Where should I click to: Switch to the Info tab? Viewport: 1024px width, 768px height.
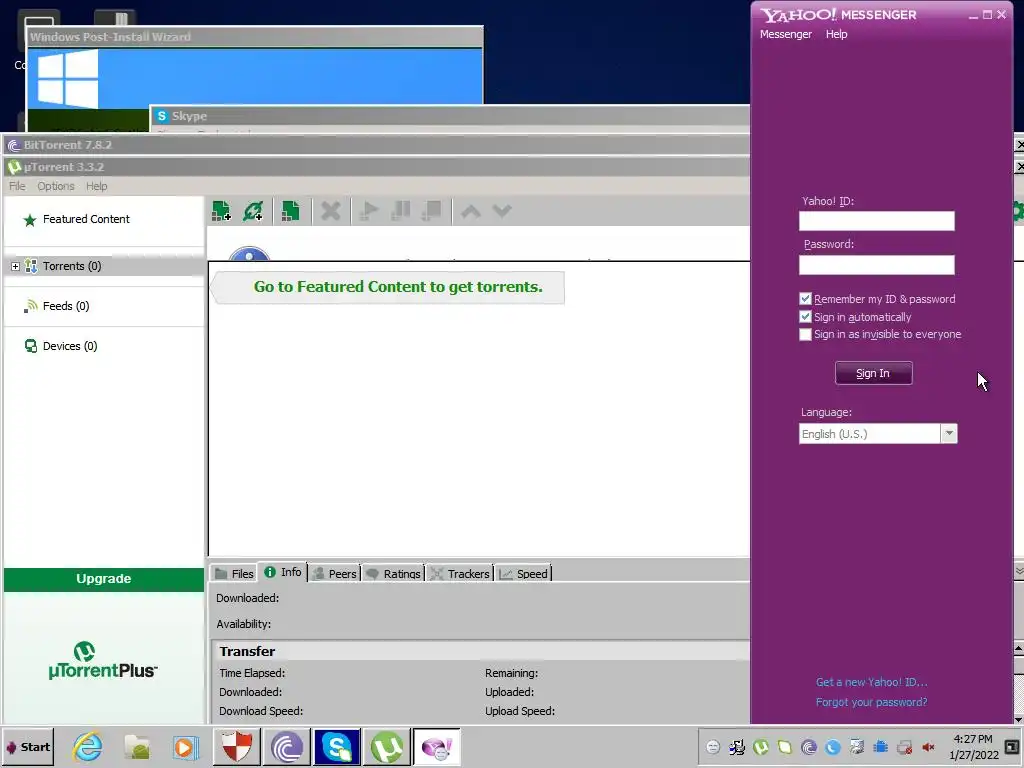[283, 572]
